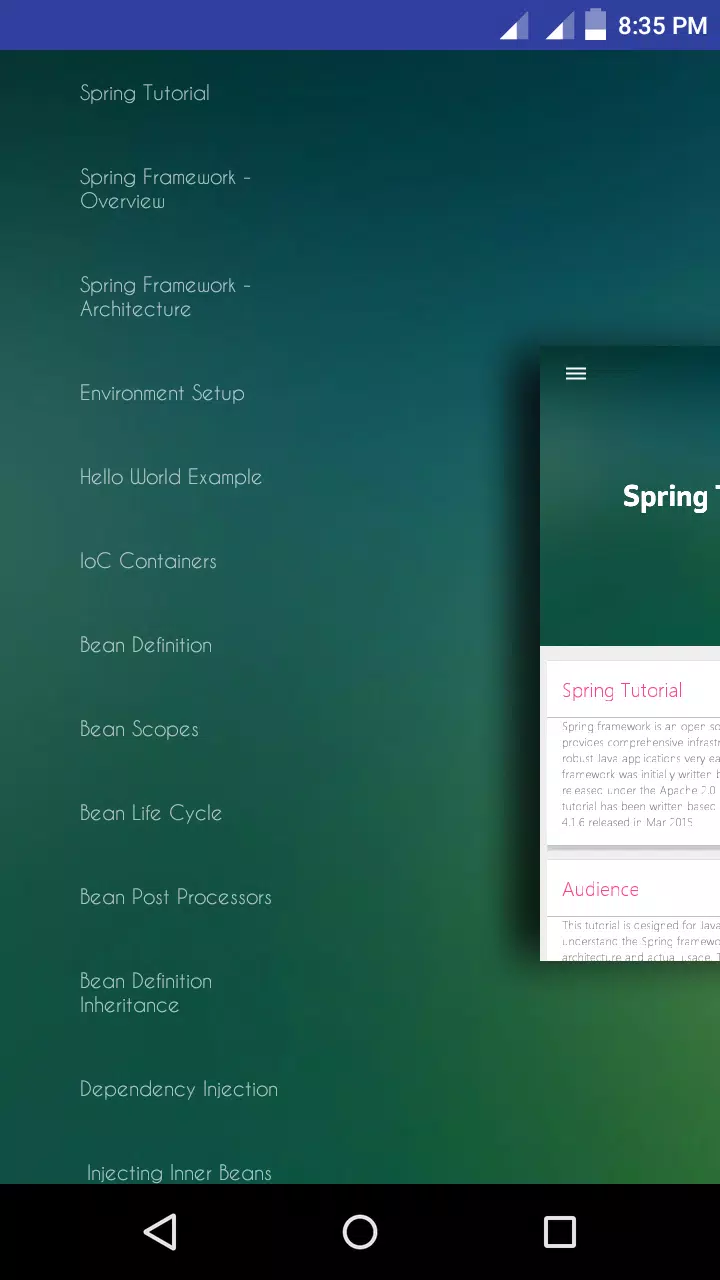Tap the Android home button
This screenshot has width=720, height=1280.
pyautogui.click(x=360, y=1232)
